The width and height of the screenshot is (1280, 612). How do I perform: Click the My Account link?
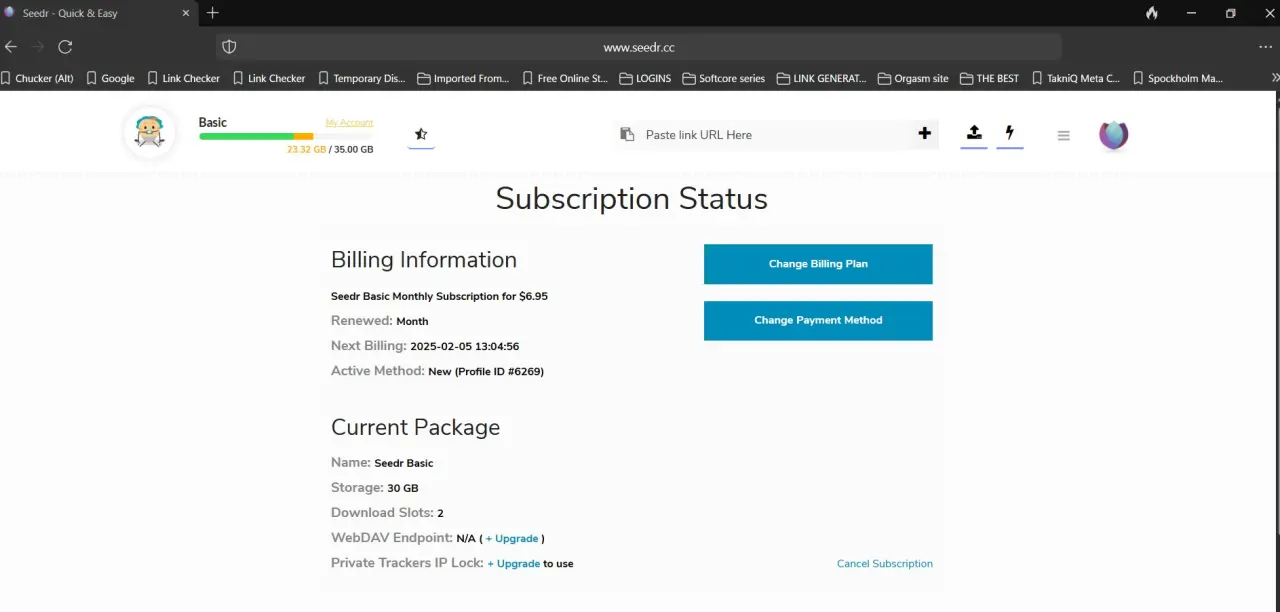click(349, 122)
